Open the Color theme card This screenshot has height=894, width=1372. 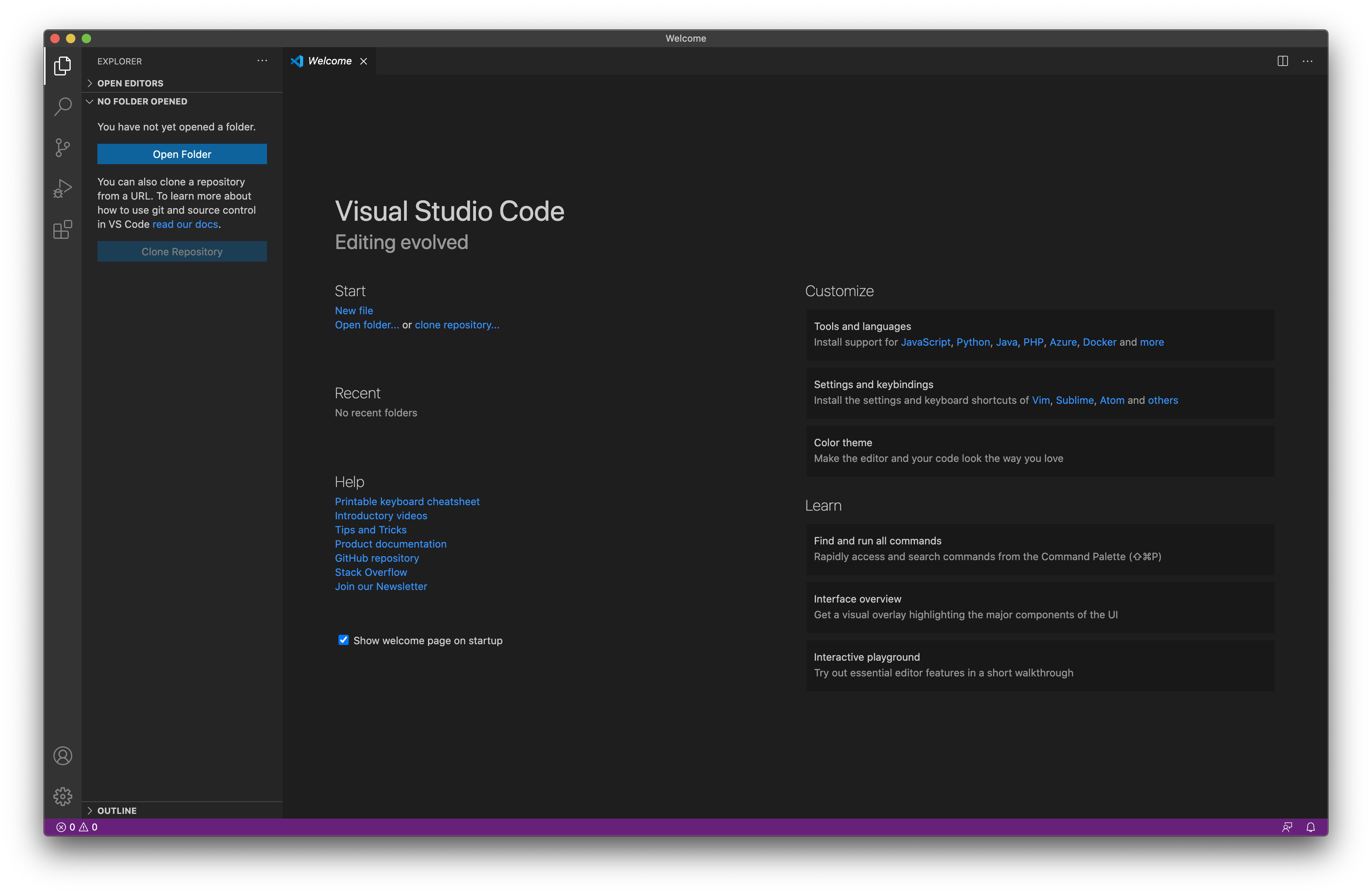click(x=1040, y=451)
